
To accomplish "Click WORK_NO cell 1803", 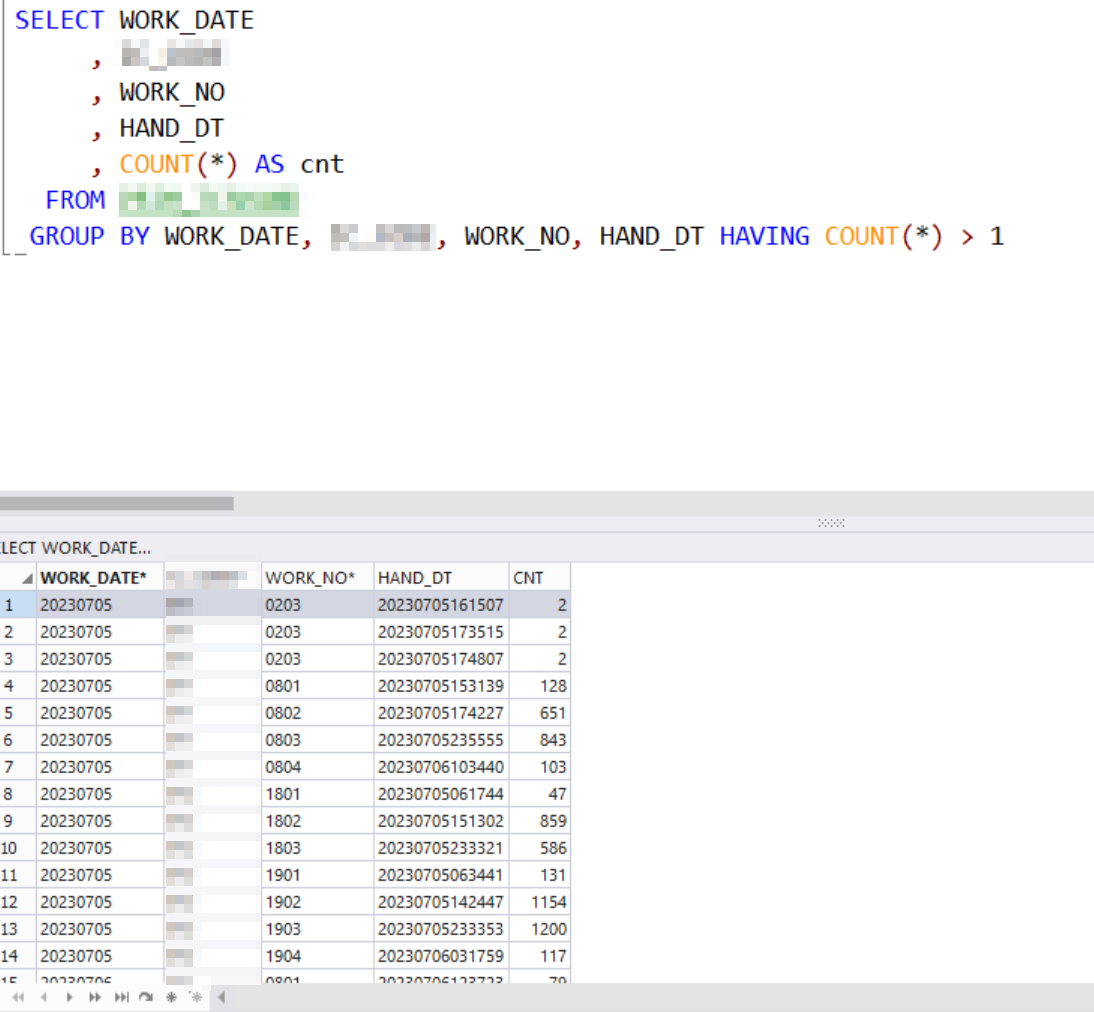I will pyautogui.click(x=317, y=848).
